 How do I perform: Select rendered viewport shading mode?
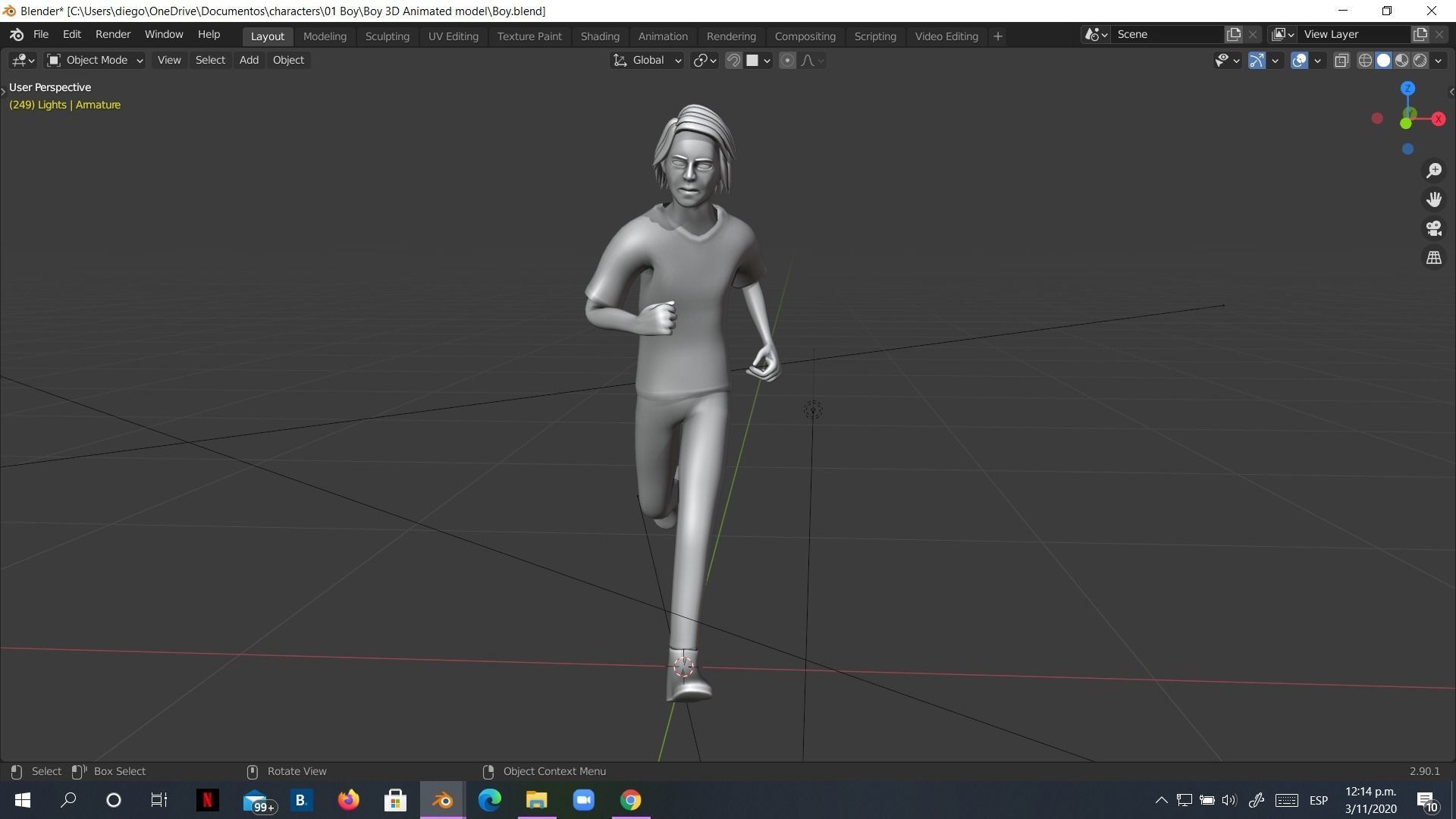1420,61
